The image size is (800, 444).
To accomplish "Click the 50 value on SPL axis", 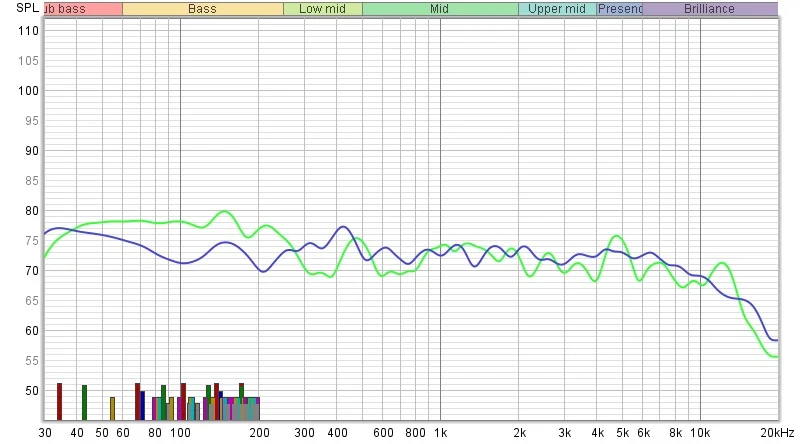I will [31, 390].
